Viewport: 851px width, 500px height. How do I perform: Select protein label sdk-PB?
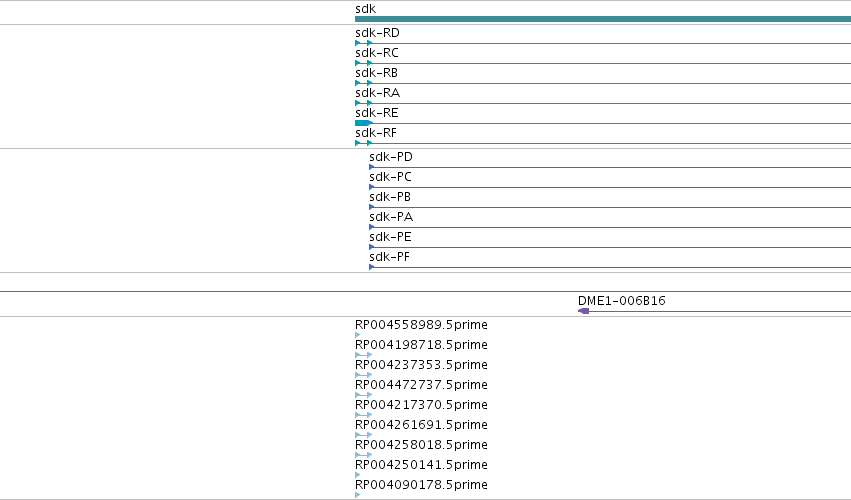coord(390,197)
